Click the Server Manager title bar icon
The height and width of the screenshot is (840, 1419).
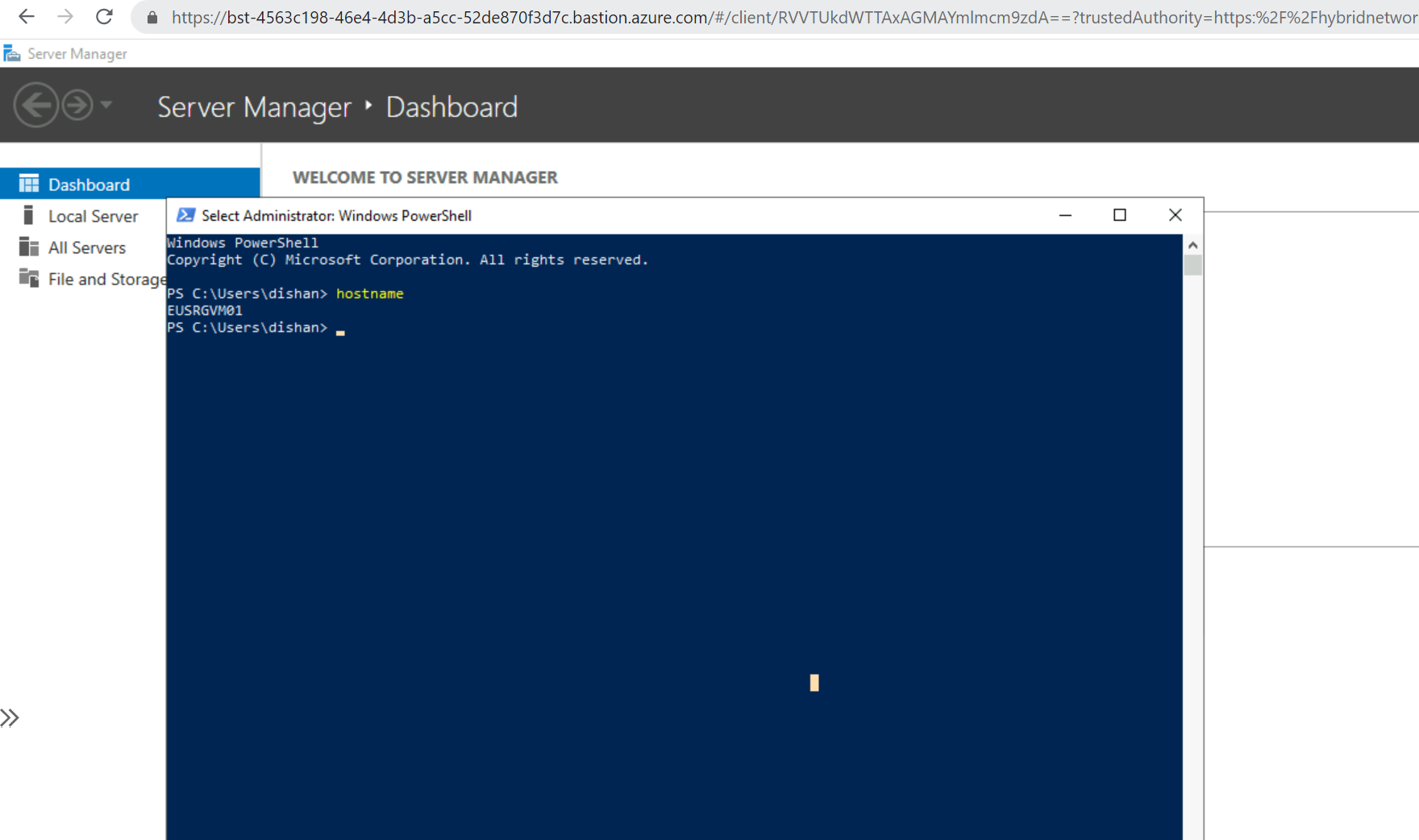tap(12, 53)
